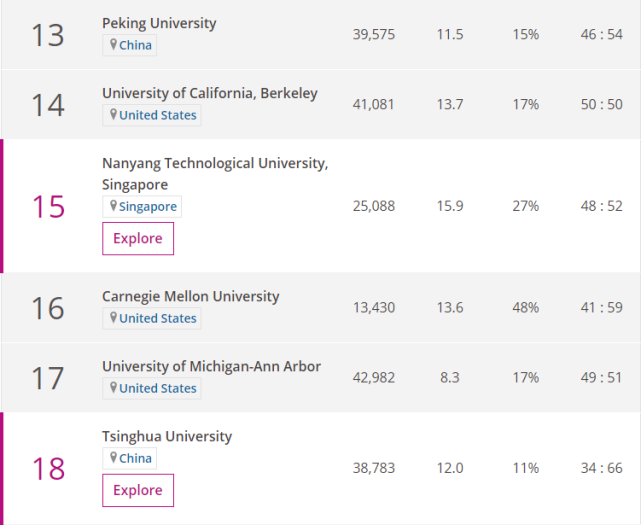Open University of Michigan-Ann Arbor link
This screenshot has height=525, width=641.
pos(211,366)
